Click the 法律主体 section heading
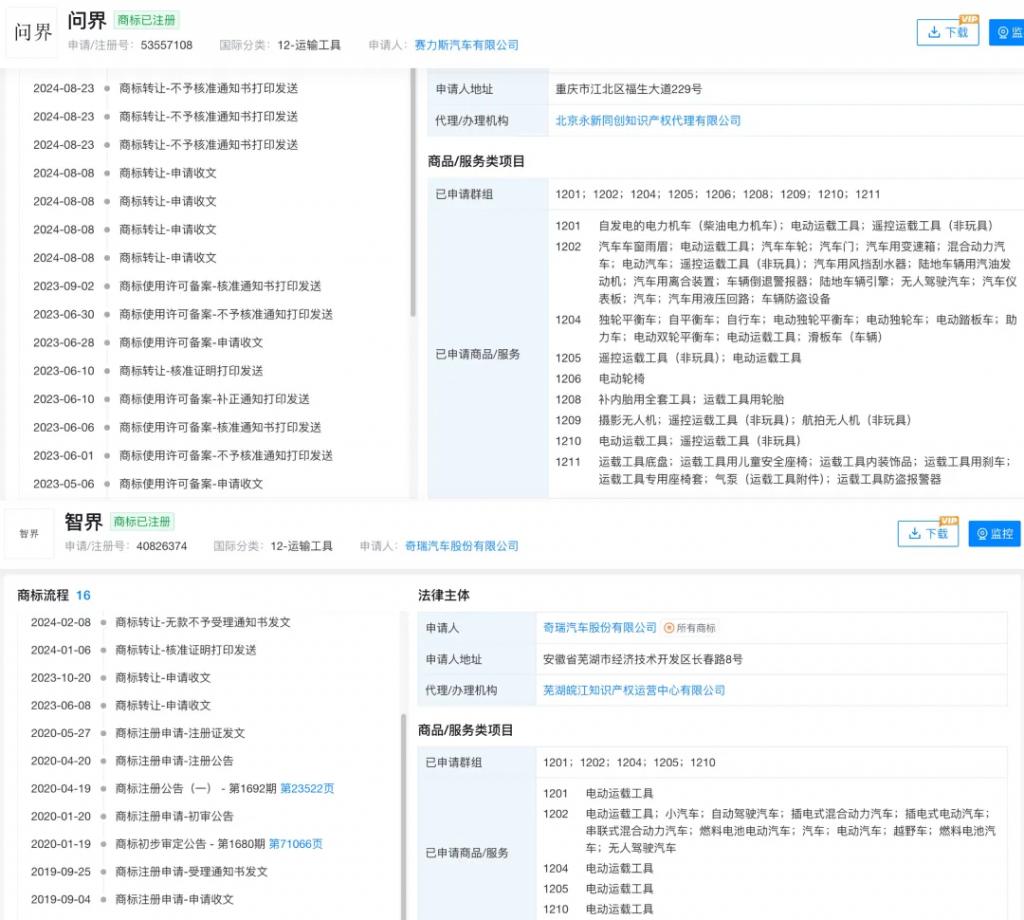Image resolution: width=1024 pixels, height=920 pixels. click(444, 595)
